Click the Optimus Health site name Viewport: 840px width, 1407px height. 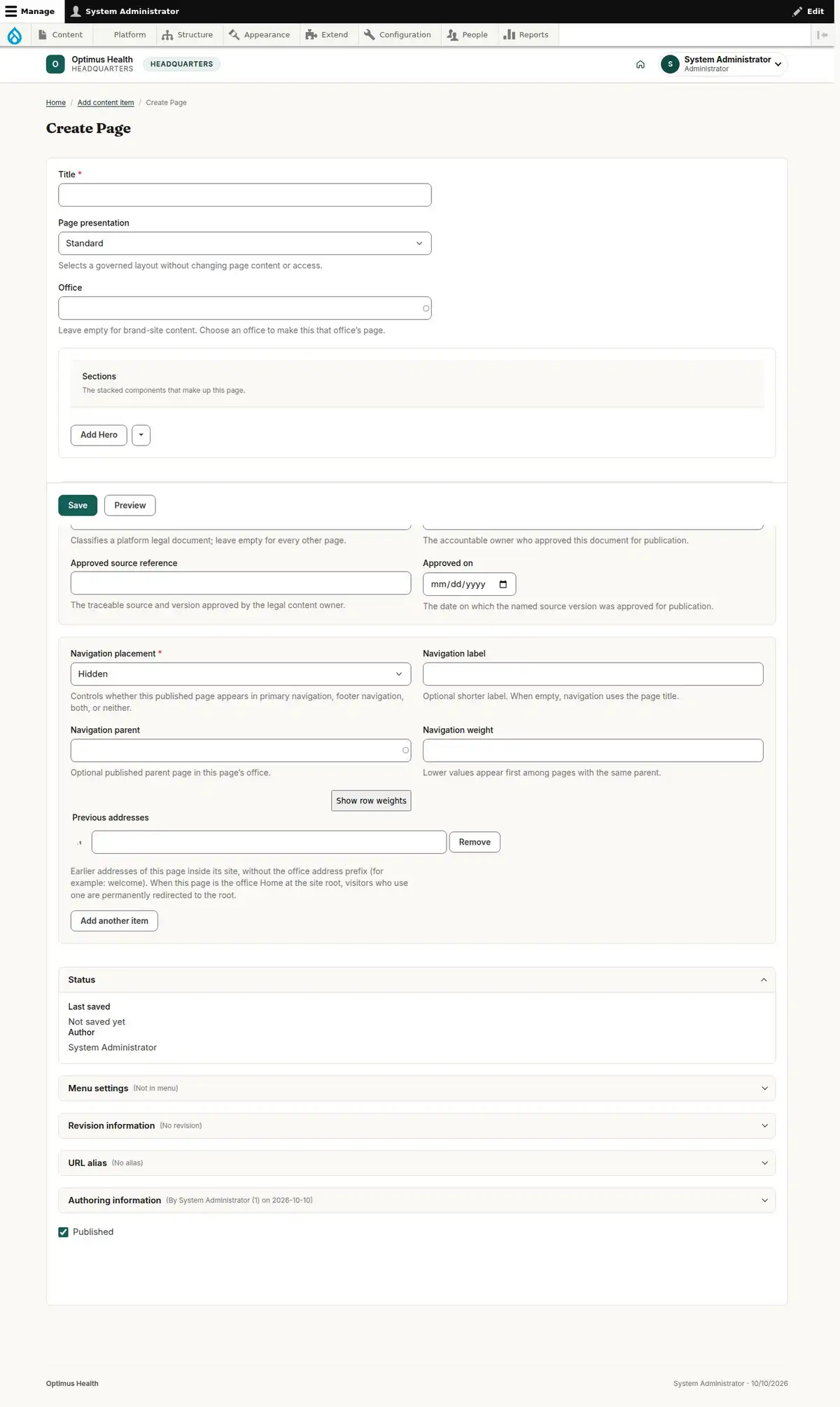[x=102, y=60]
